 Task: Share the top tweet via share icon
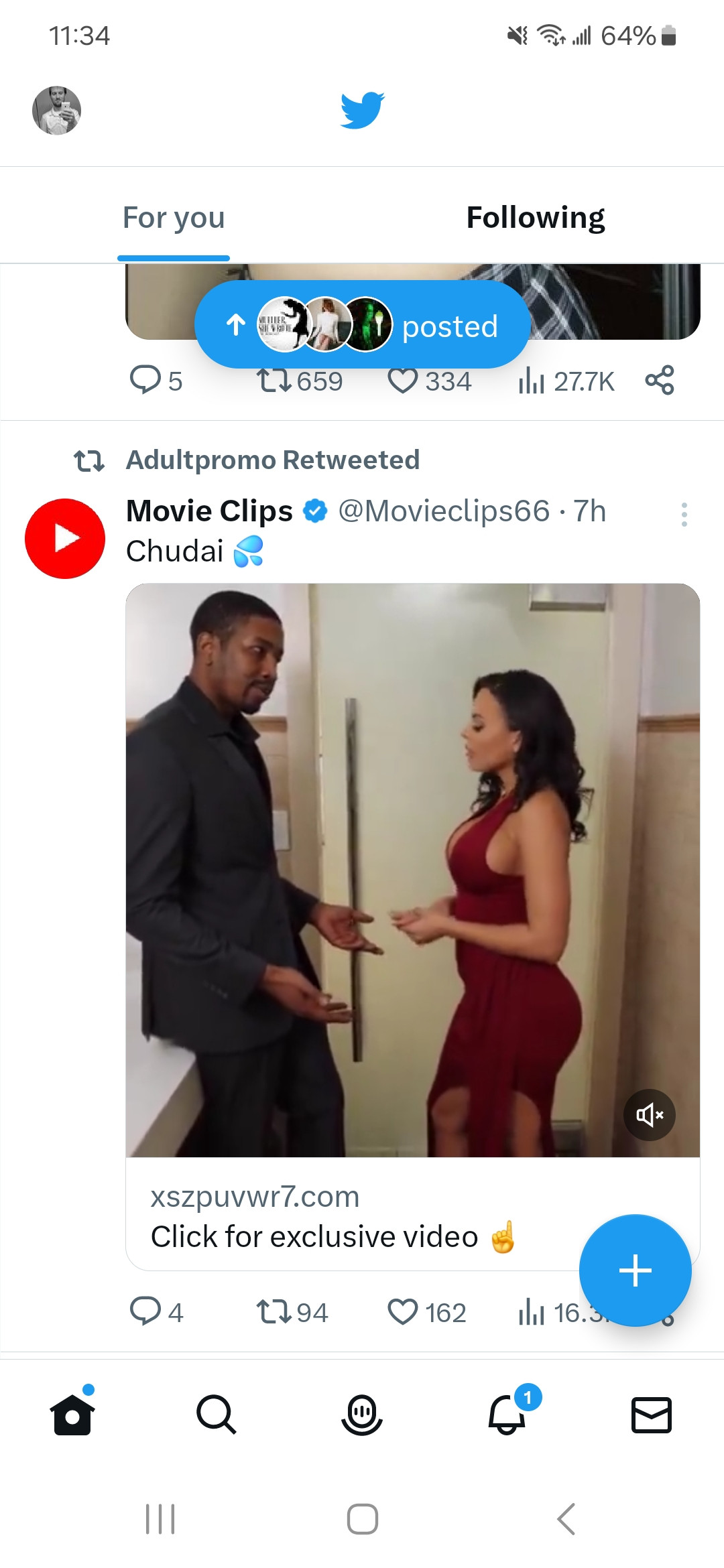[660, 380]
